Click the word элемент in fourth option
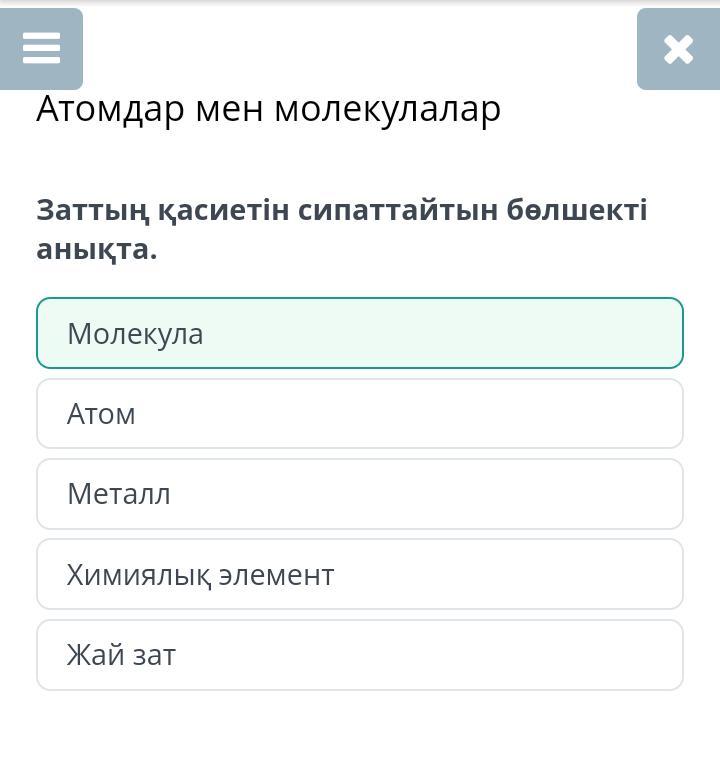Screen dimensions: 720x768 point(276,575)
